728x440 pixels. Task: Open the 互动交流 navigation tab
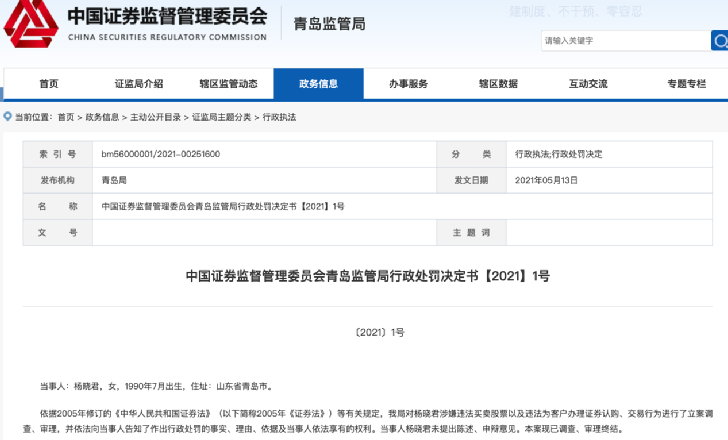tap(588, 84)
